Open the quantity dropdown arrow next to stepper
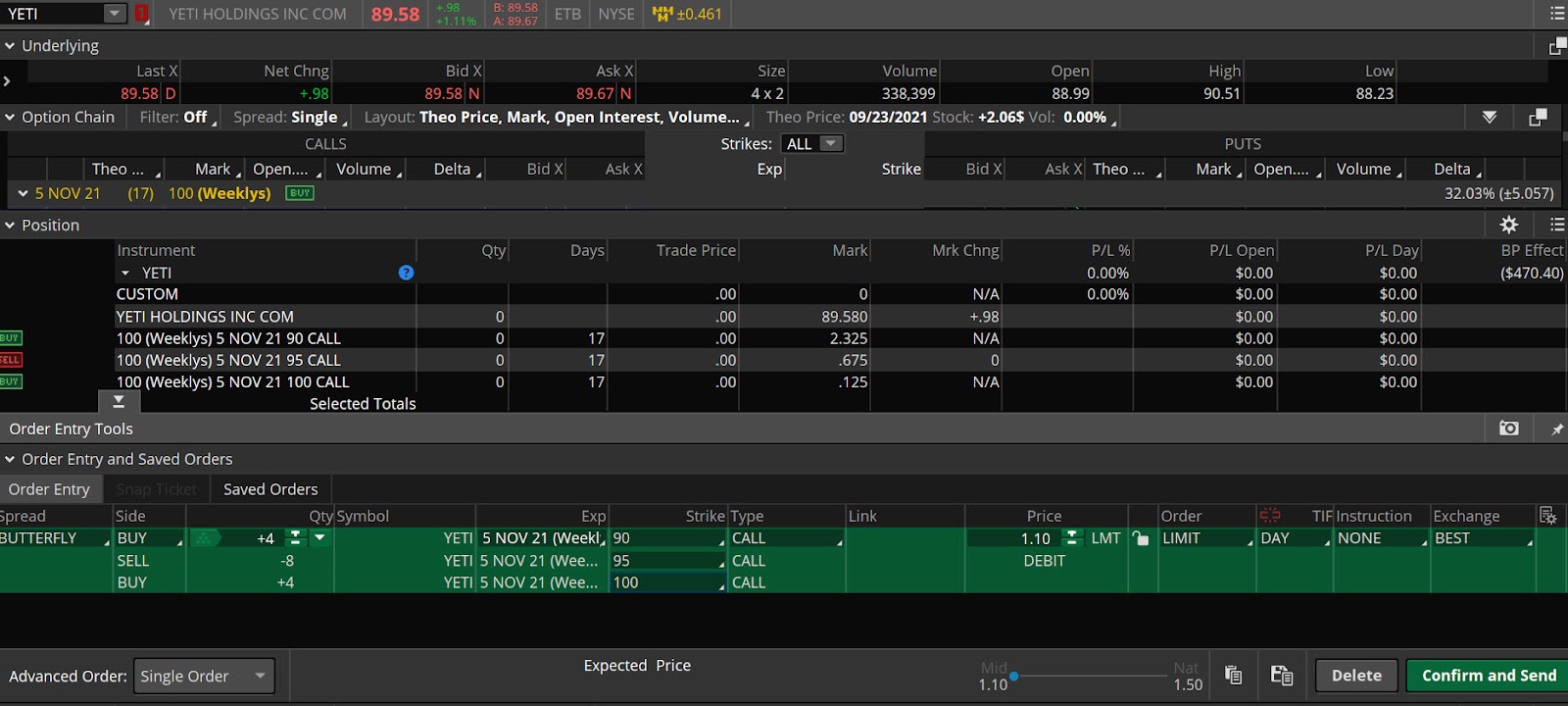The height and width of the screenshot is (706, 1568). [319, 537]
